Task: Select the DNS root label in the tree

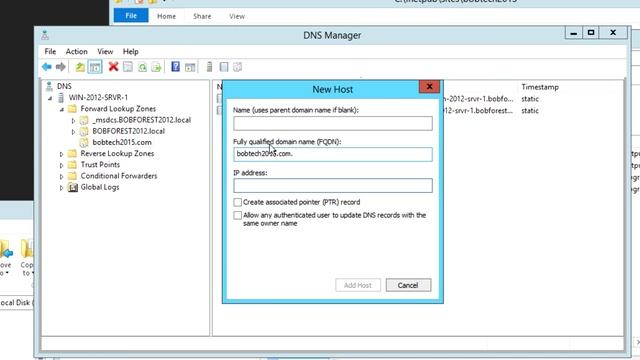Action: (x=64, y=86)
